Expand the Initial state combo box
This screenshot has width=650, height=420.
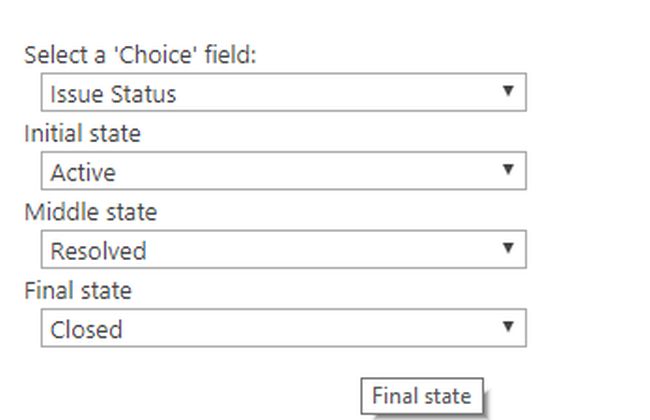click(283, 171)
